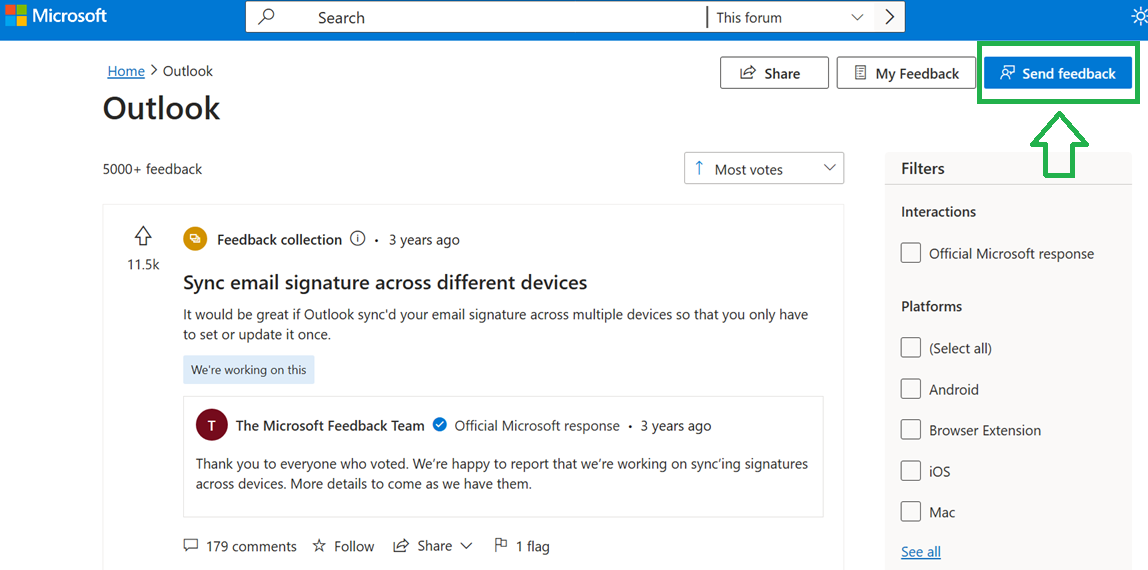Show all platforms via See all
Image resolution: width=1148 pixels, height=570 pixels.
click(921, 551)
